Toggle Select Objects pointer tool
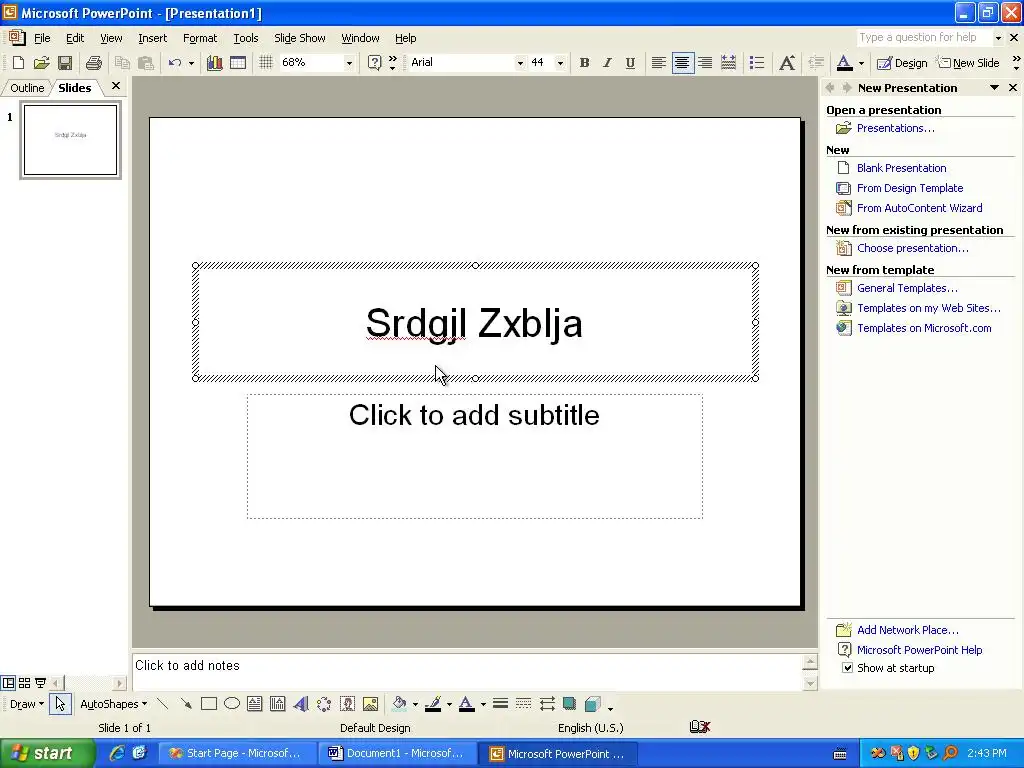This screenshot has height=768, width=1024. point(60,704)
